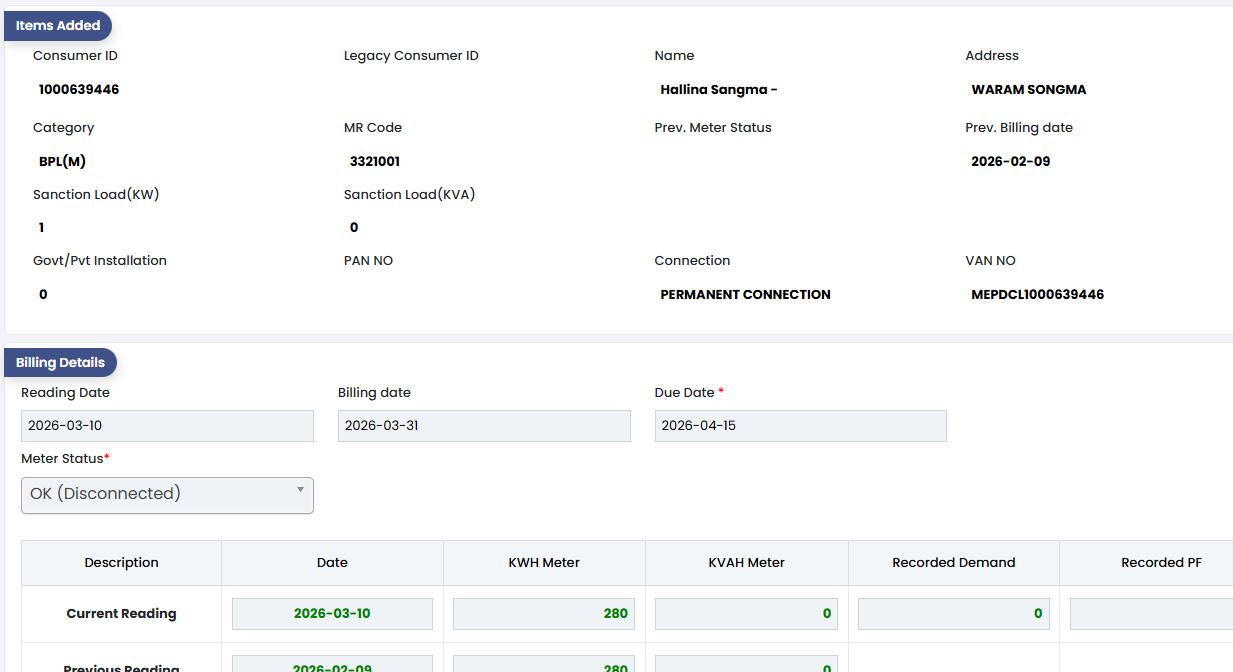
Task: Click the Items Added section header
Action: coord(58,26)
